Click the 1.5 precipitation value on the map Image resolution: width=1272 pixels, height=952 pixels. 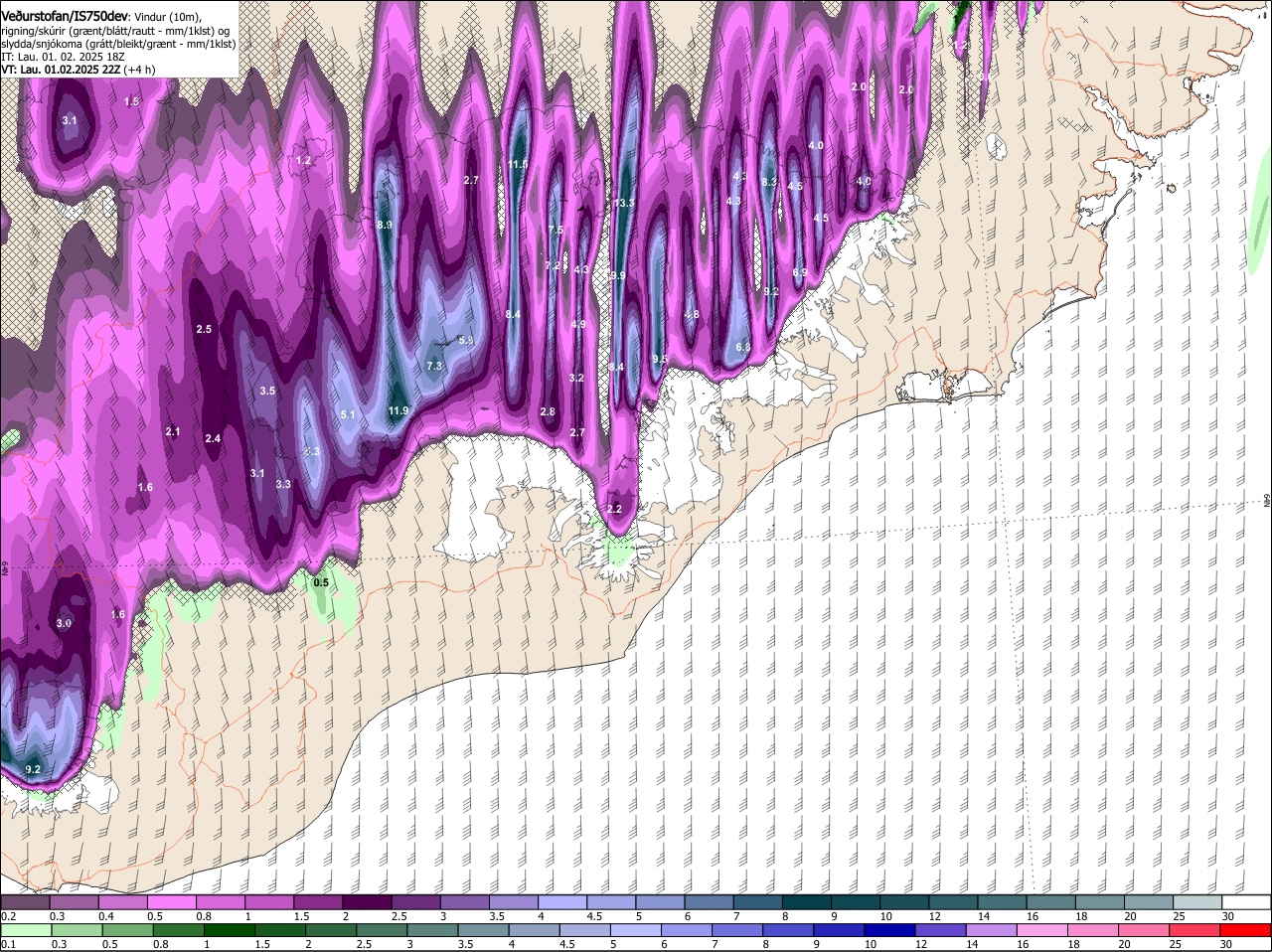click(x=132, y=101)
